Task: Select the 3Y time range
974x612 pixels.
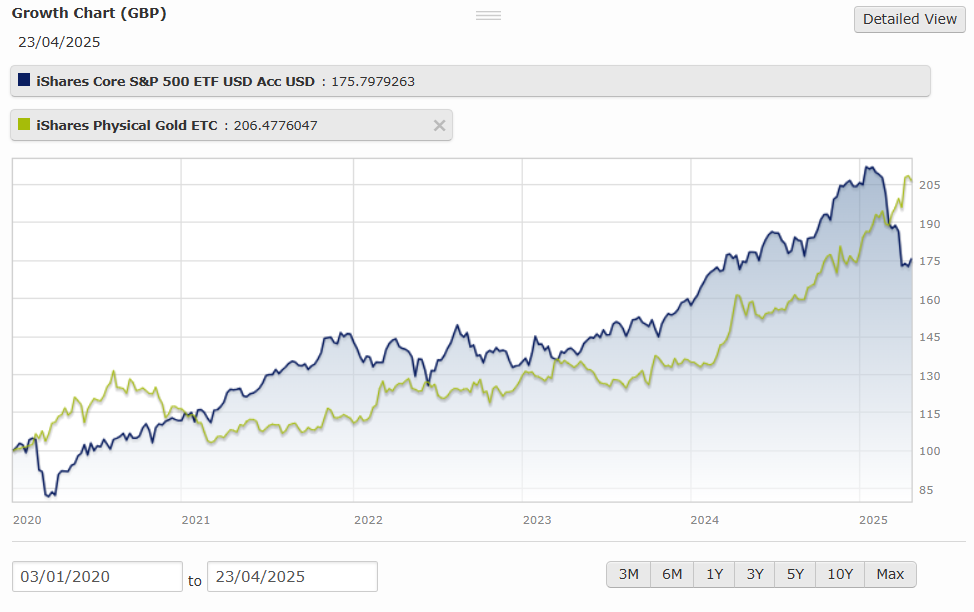Action: pyautogui.click(x=755, y=574)
